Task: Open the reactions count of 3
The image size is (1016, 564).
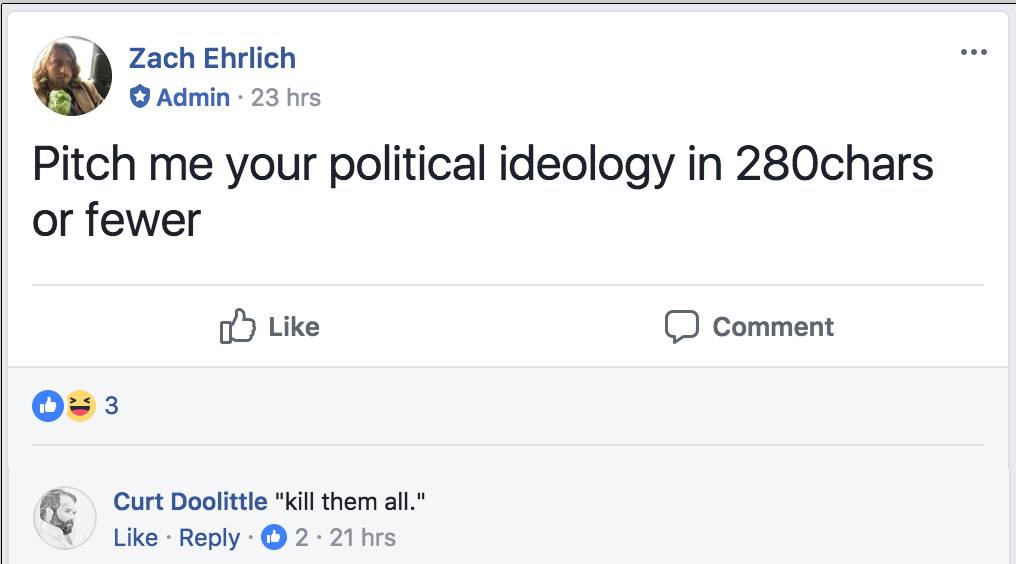Action: coord(111,405)
